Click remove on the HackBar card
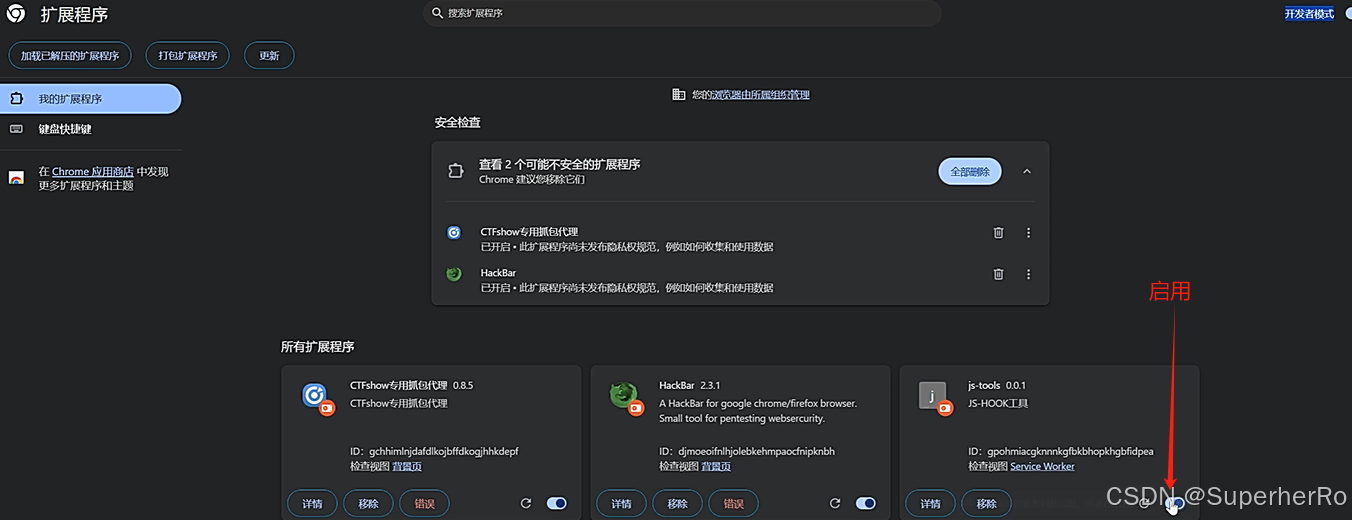The height and width of the screenshot is (520, 1352). coord(677,504)
